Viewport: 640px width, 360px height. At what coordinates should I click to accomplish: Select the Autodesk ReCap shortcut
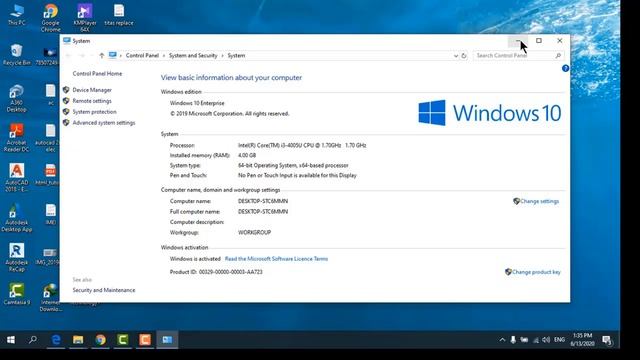coord(16,258)
